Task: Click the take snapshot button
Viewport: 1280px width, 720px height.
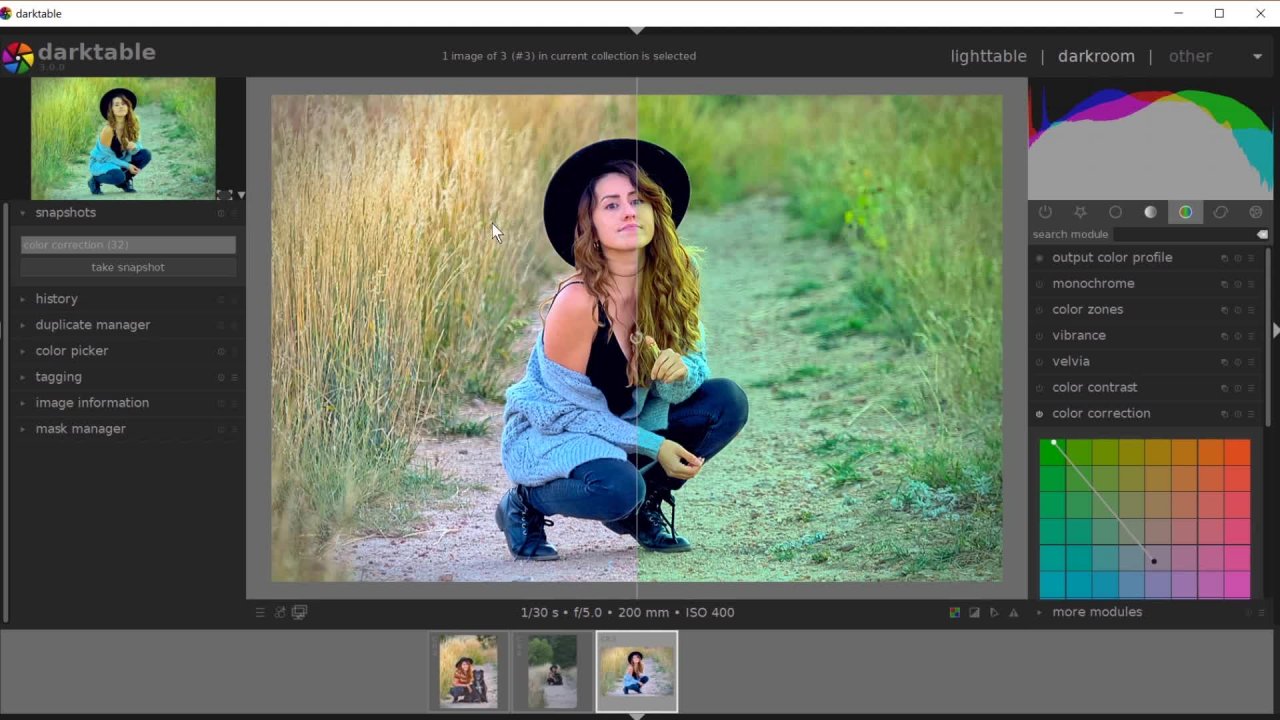Action: pos(128,267)
